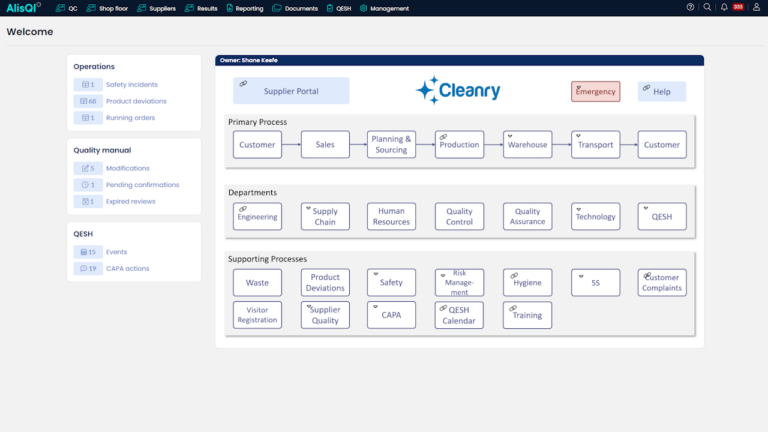Expand the Technology department box
Screen dimensions: 768x432
pyautogui.click(x=596, y=216)
